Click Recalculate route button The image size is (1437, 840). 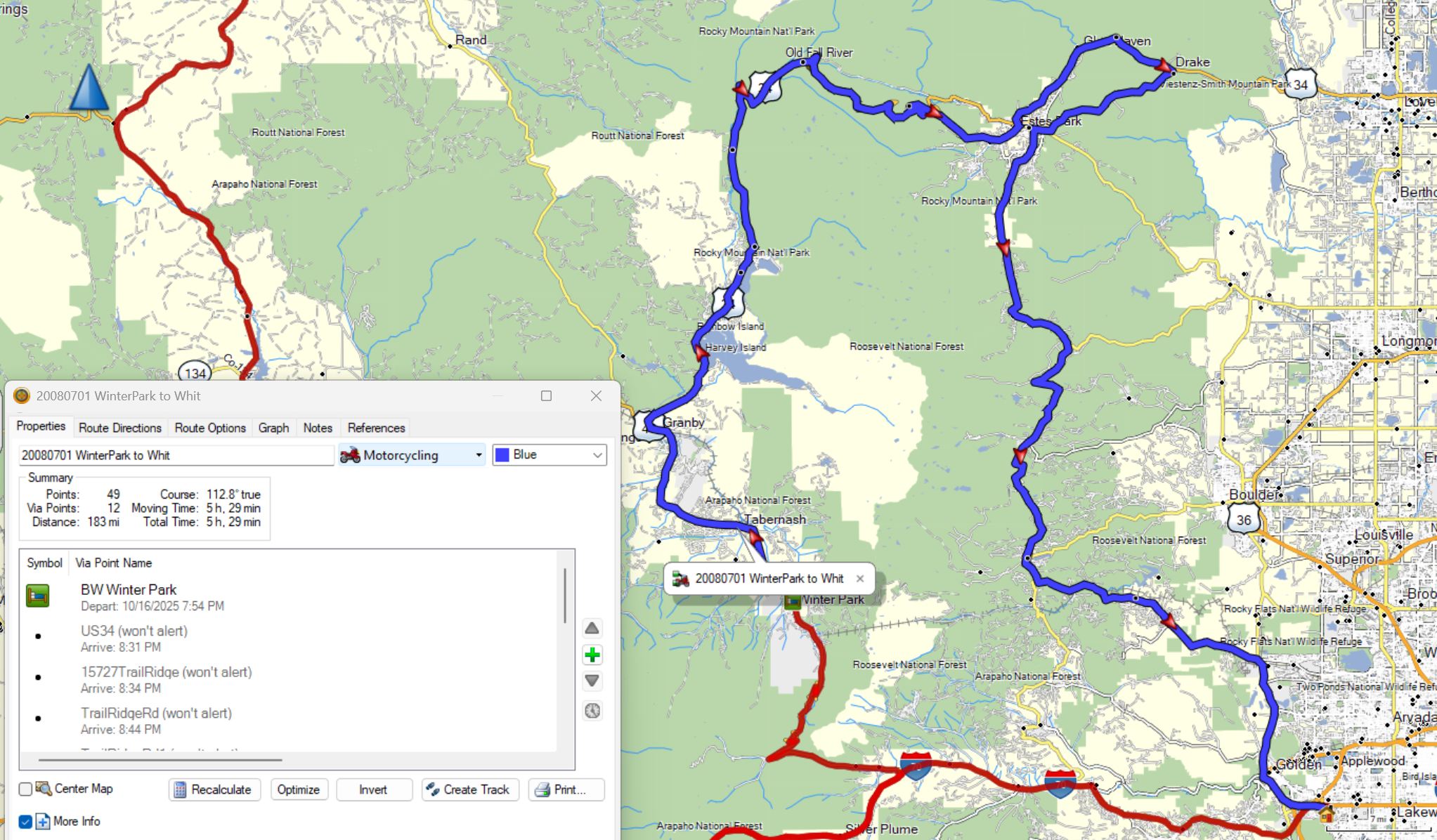tap(214, 789)
